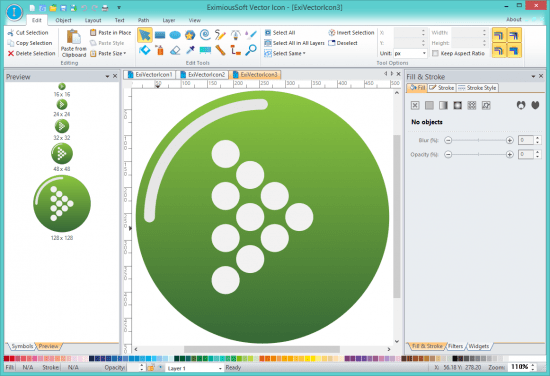Click the Opacity slider plus button
Screen dimensions: 550x376
click(x=510, y=154)
